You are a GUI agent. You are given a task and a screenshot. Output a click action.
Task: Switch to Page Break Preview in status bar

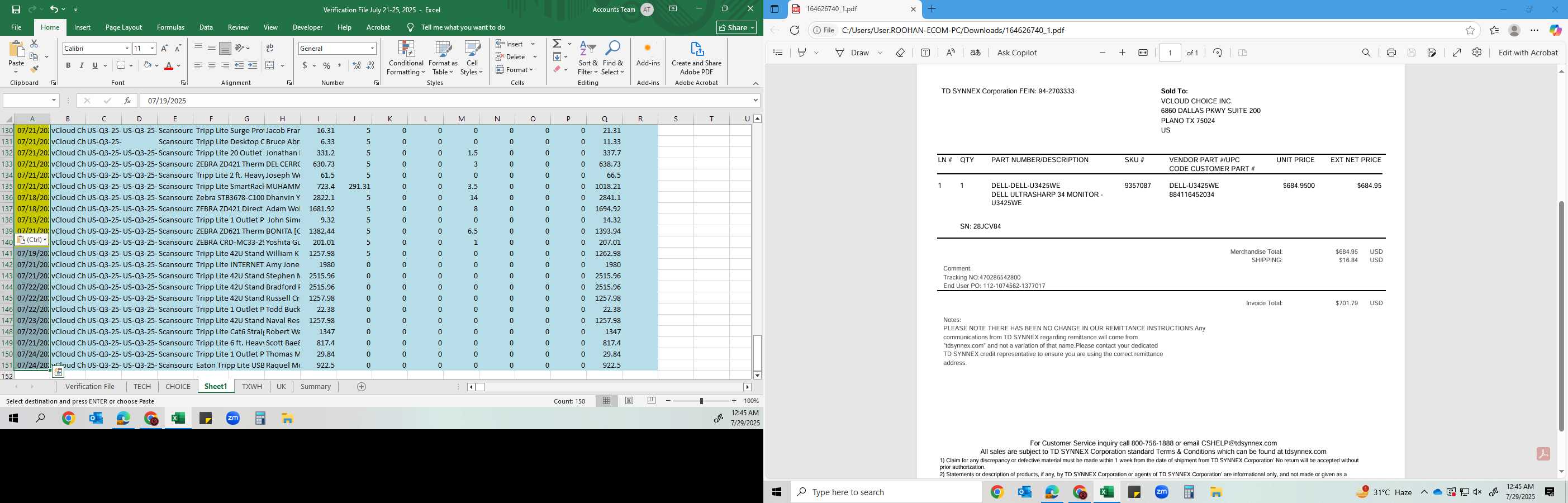tap(652, 401)
